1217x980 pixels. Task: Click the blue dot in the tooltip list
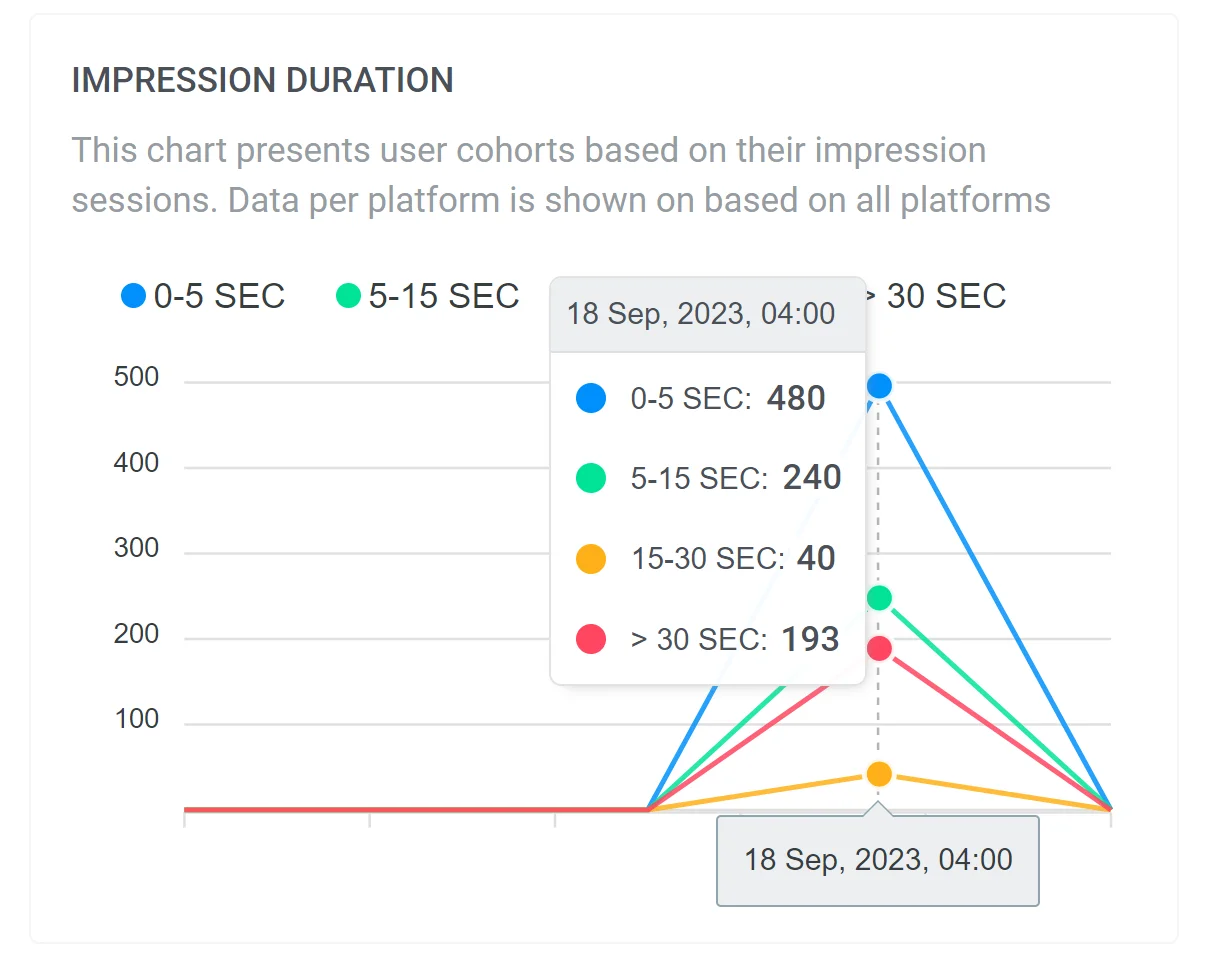(591, 399)
